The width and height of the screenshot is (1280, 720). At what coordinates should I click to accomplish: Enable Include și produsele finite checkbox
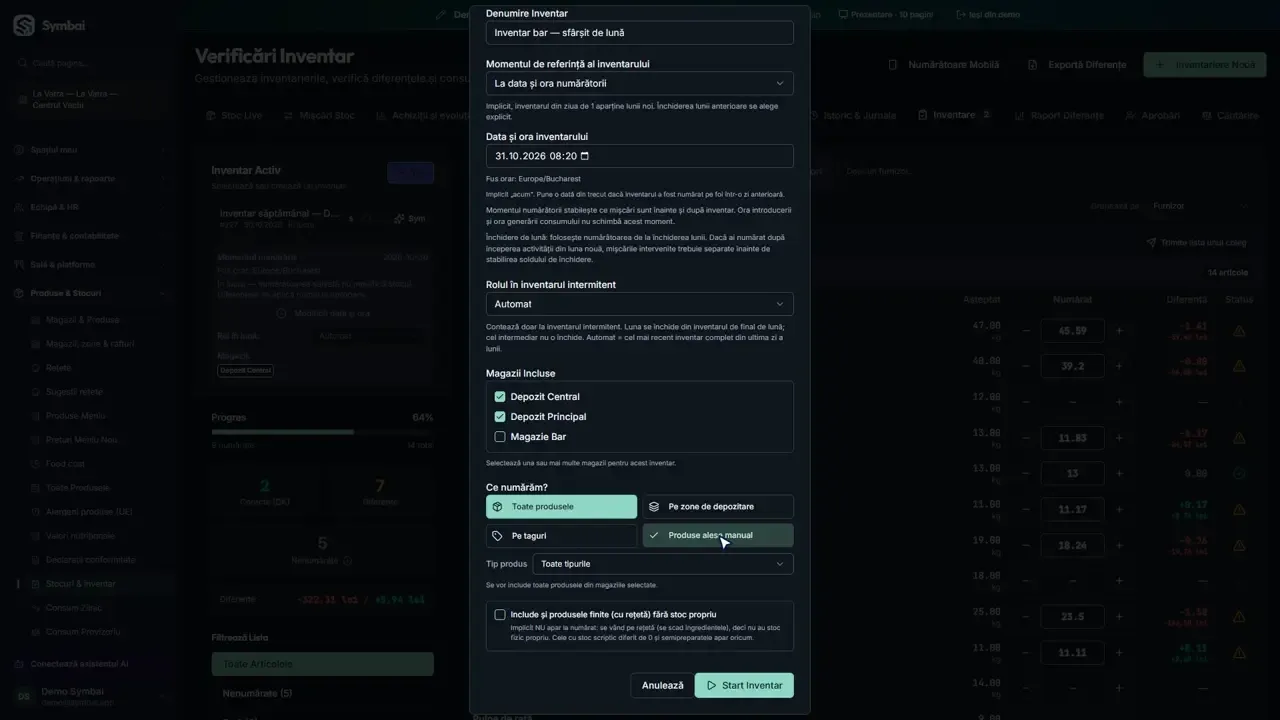[500, 615]
